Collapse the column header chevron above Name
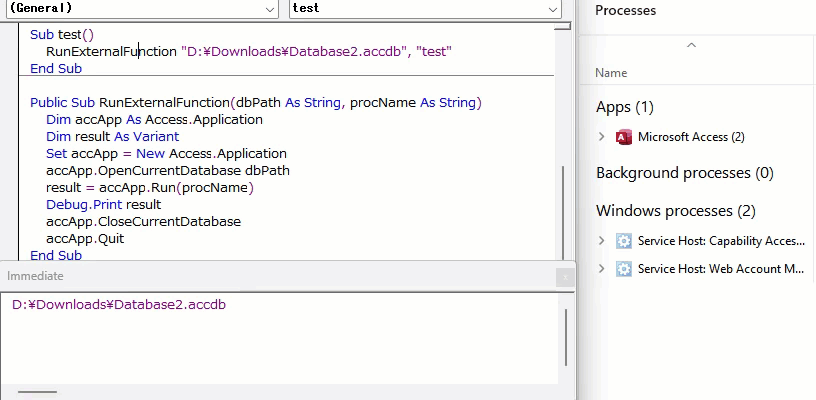Screen dimensions: 816x400 click(691, 45)
